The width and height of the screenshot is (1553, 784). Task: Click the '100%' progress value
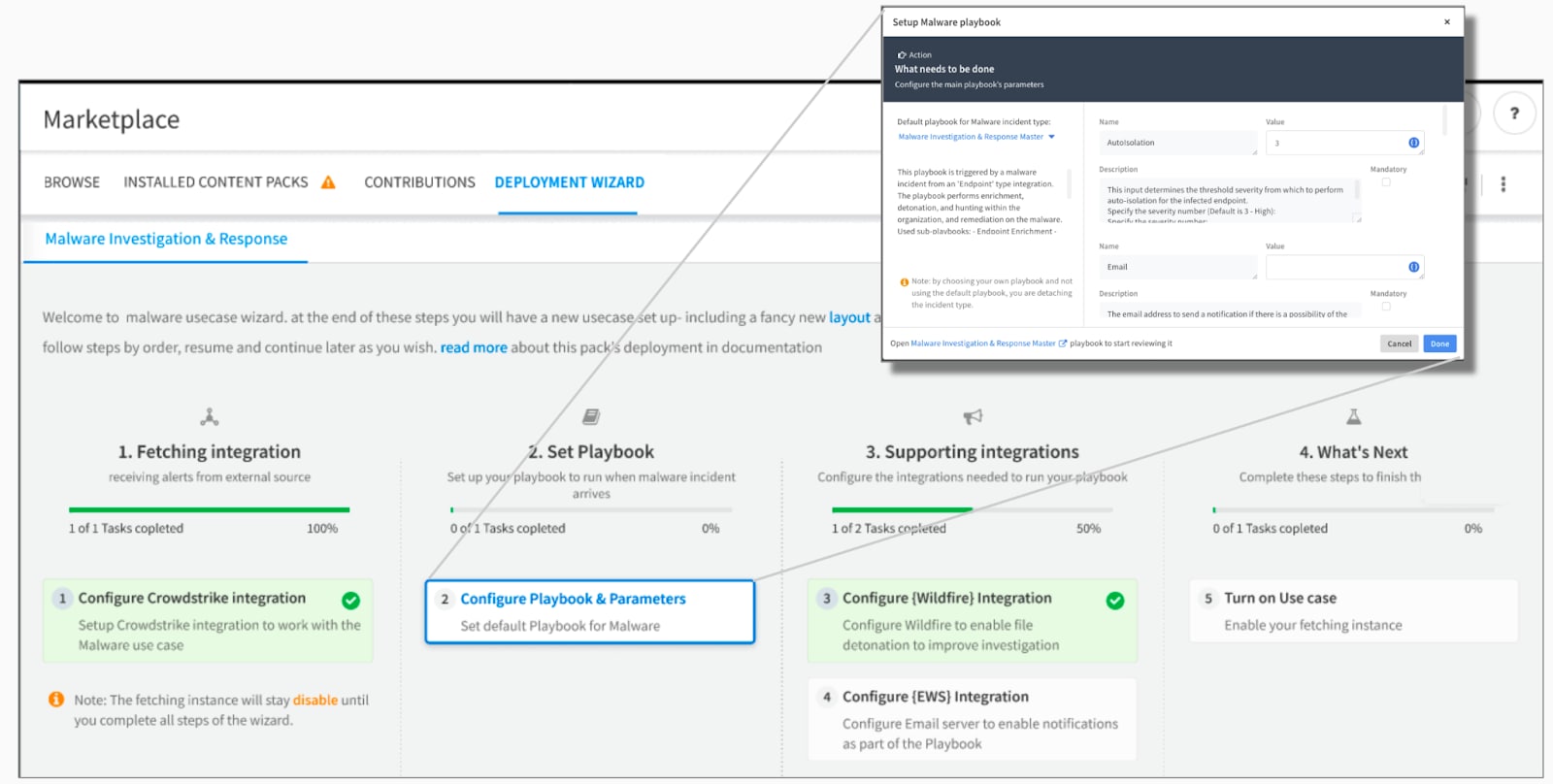coord(322,529)
